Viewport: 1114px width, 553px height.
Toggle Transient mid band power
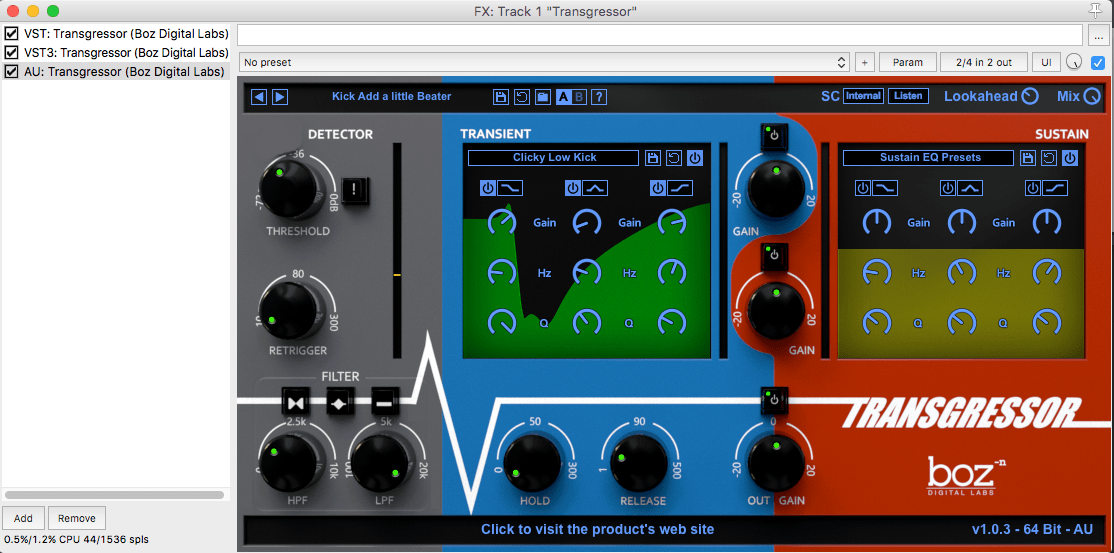pos(573,188)
